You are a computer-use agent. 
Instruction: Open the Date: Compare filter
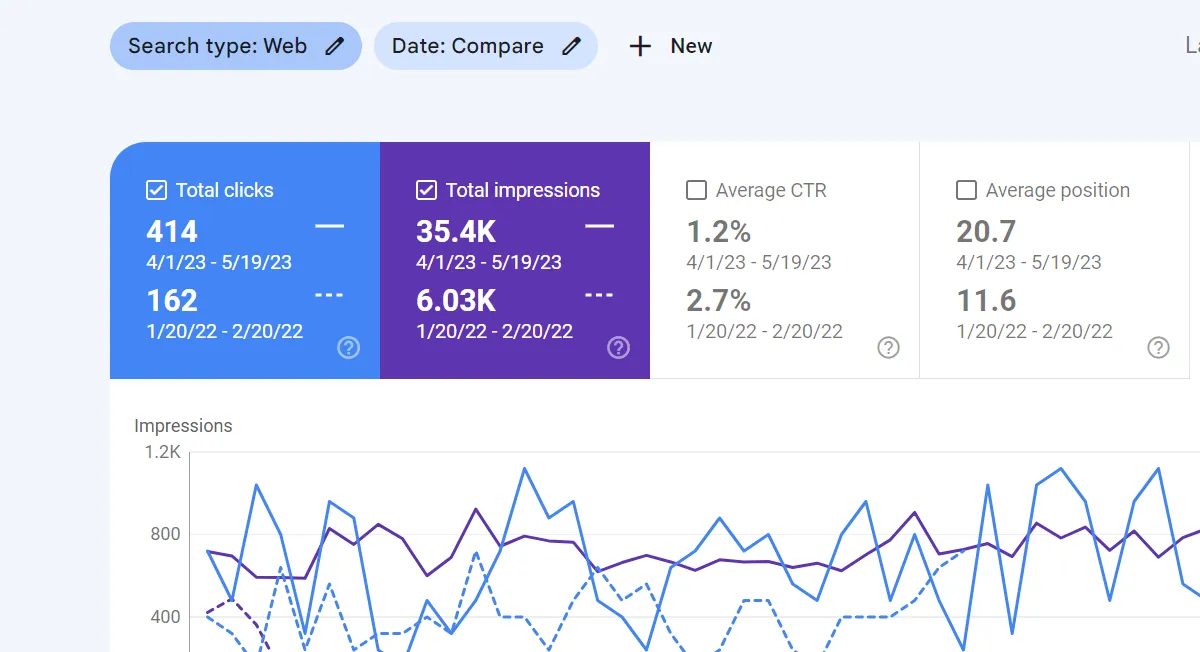[x=486, y=46]
